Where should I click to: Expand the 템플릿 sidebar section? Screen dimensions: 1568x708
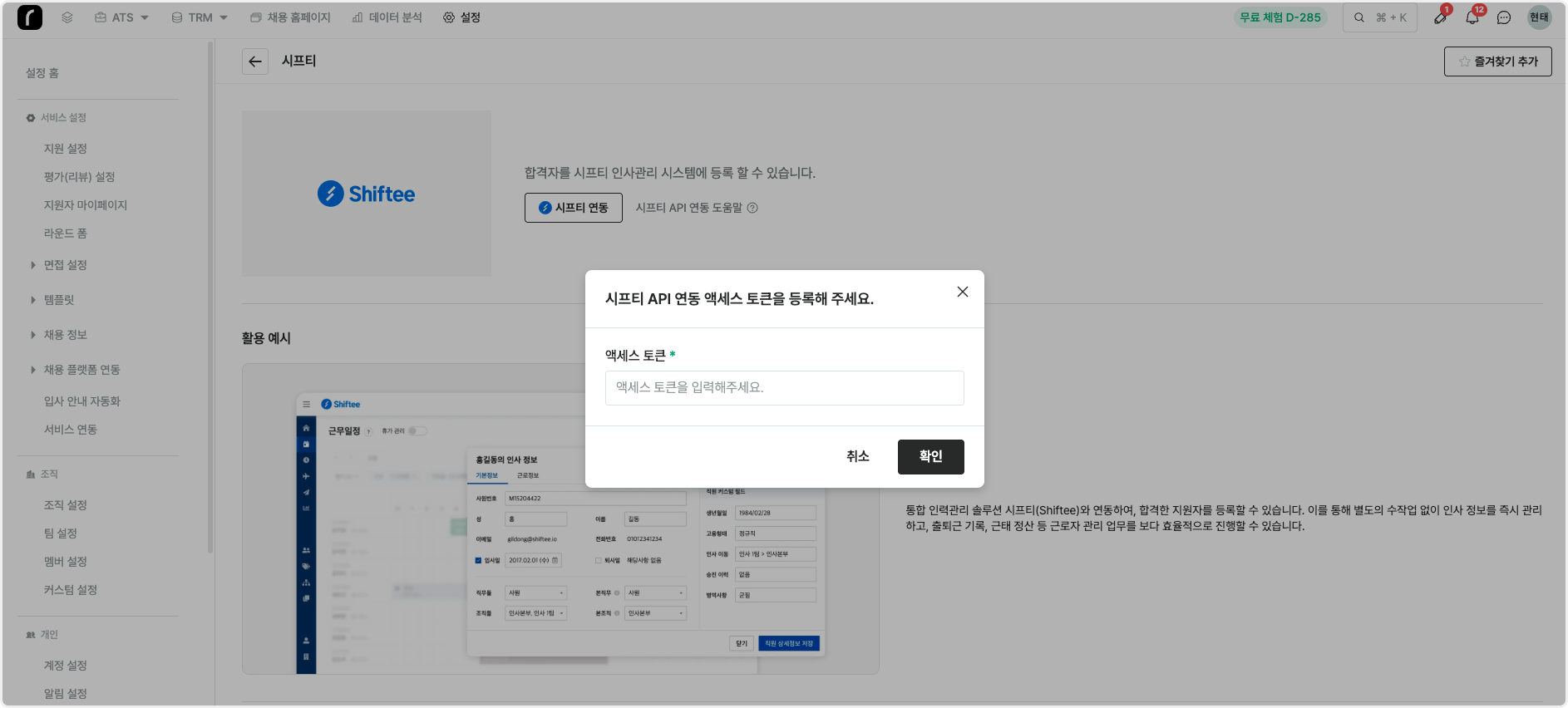click(x=33, y=300)
